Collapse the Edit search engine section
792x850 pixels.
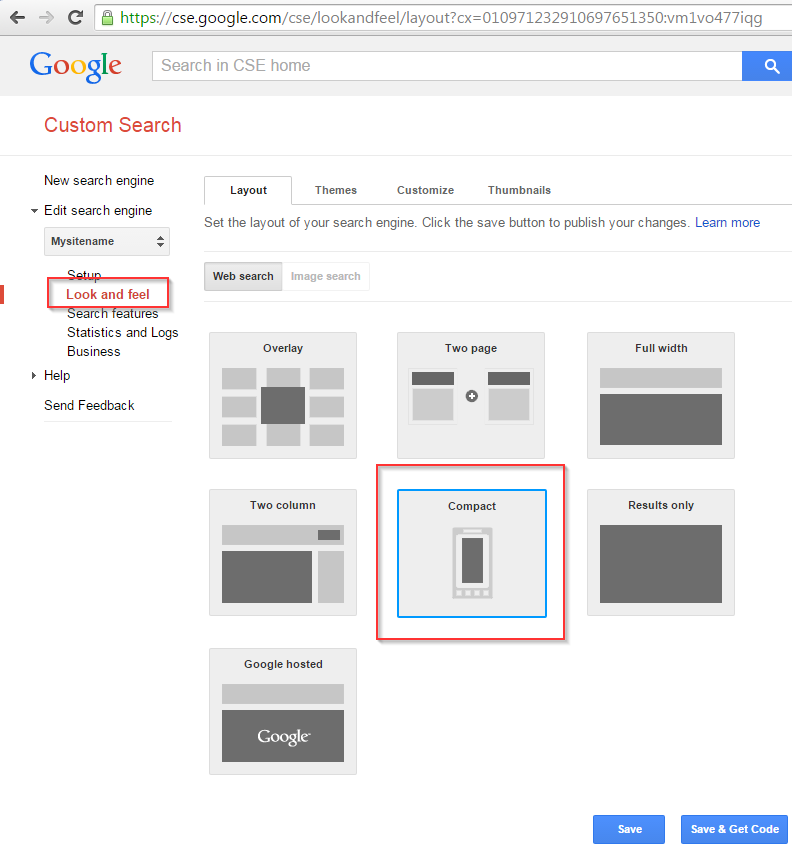tap(34, 210)
